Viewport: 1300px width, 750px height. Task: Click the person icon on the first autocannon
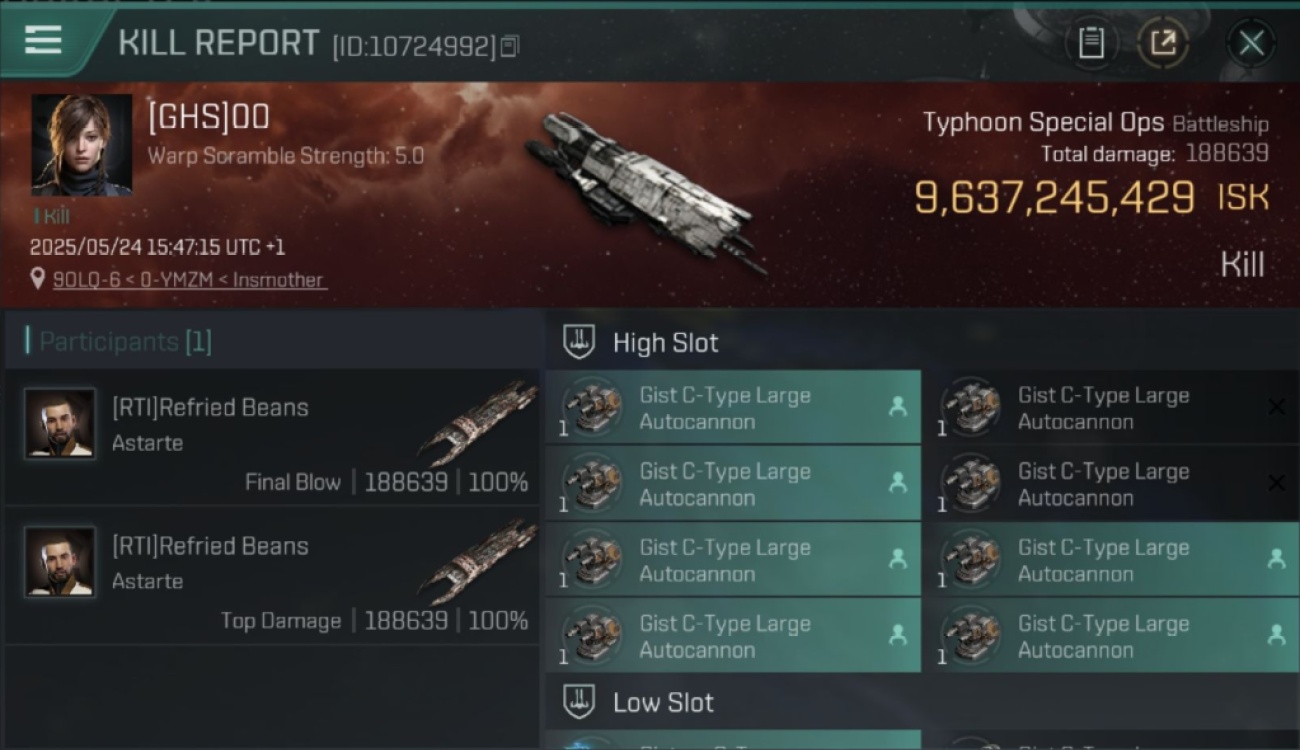click(897, 407)
